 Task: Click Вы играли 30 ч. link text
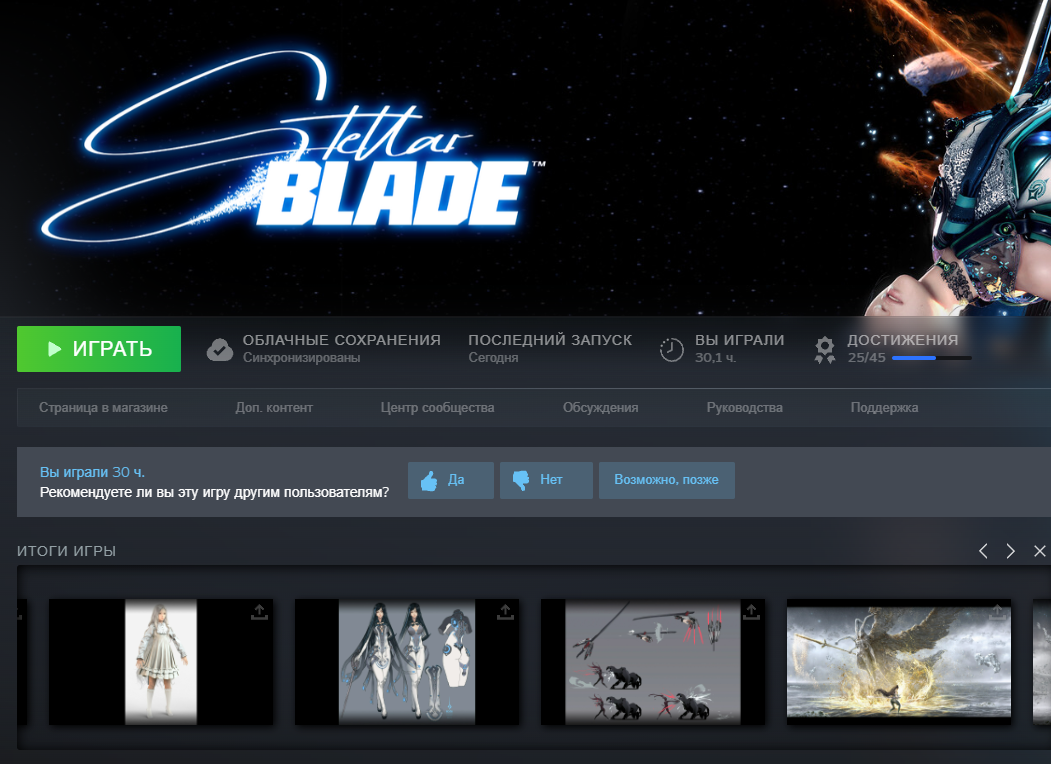point(92,472)
